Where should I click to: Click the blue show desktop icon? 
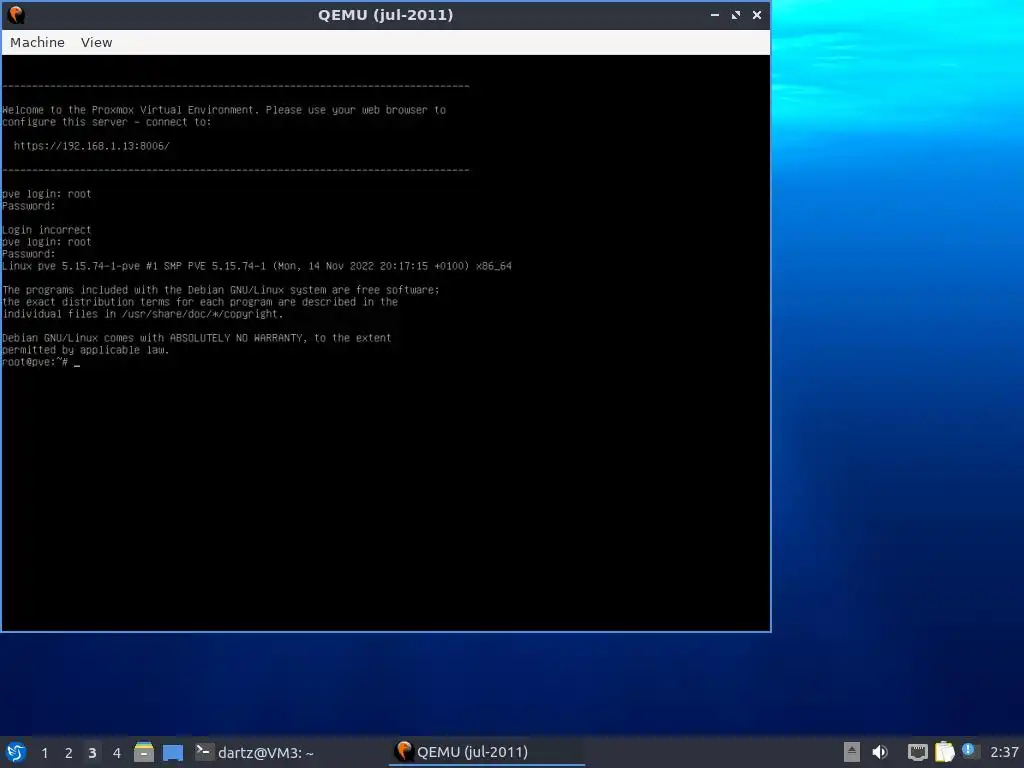(173, 752)
